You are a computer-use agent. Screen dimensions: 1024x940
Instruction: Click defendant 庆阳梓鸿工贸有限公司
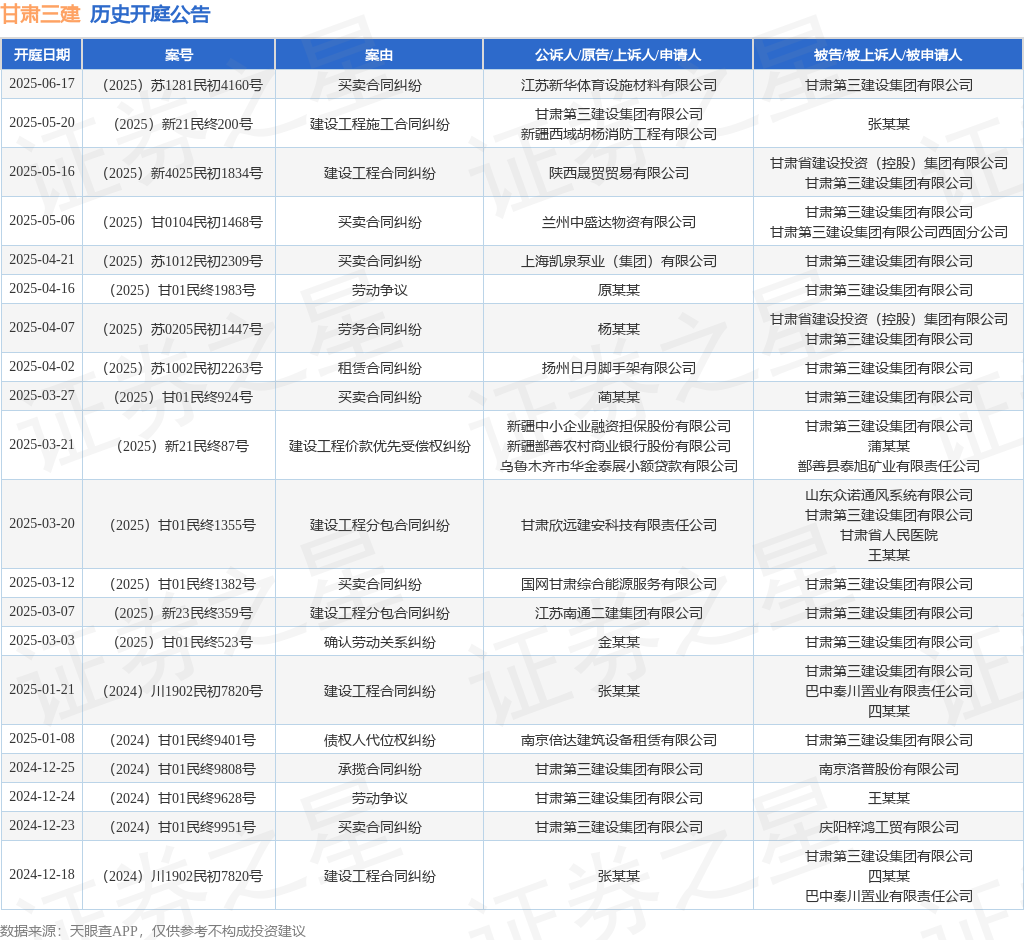(x=888, y=828)
